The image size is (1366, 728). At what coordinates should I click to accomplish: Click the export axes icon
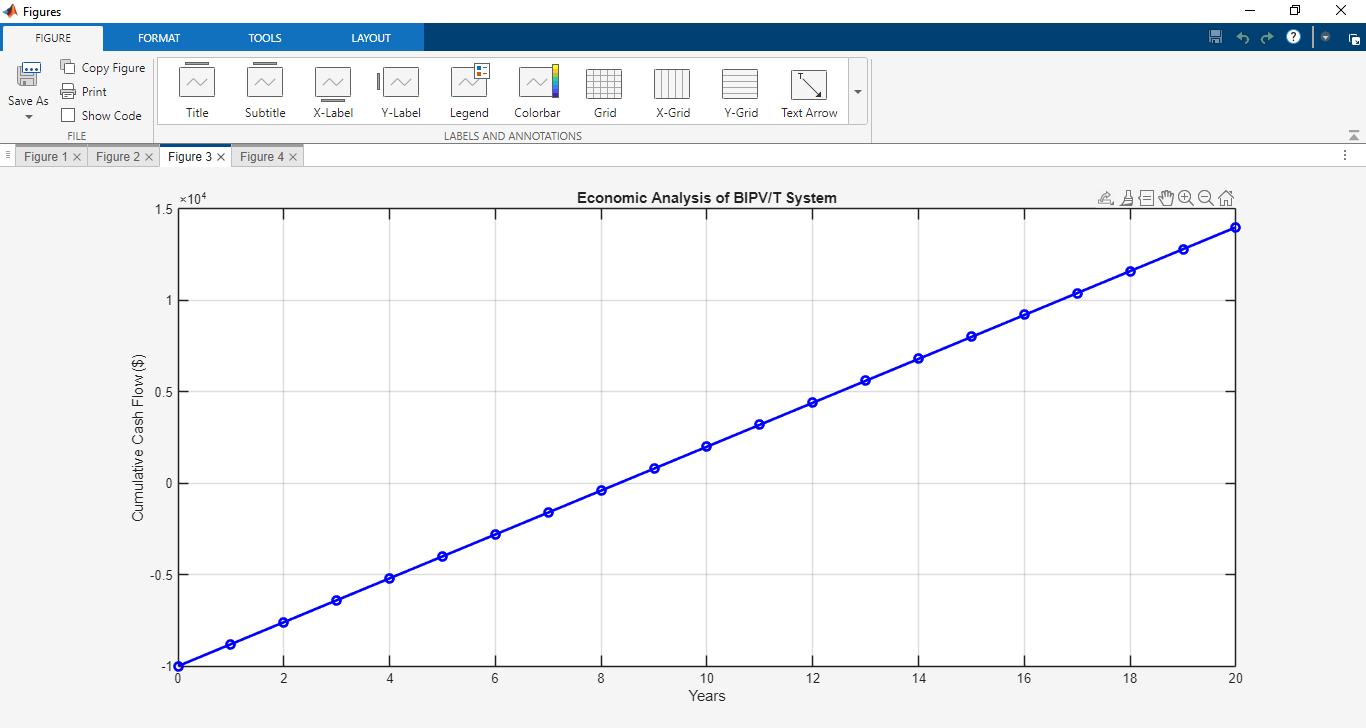1106,198
